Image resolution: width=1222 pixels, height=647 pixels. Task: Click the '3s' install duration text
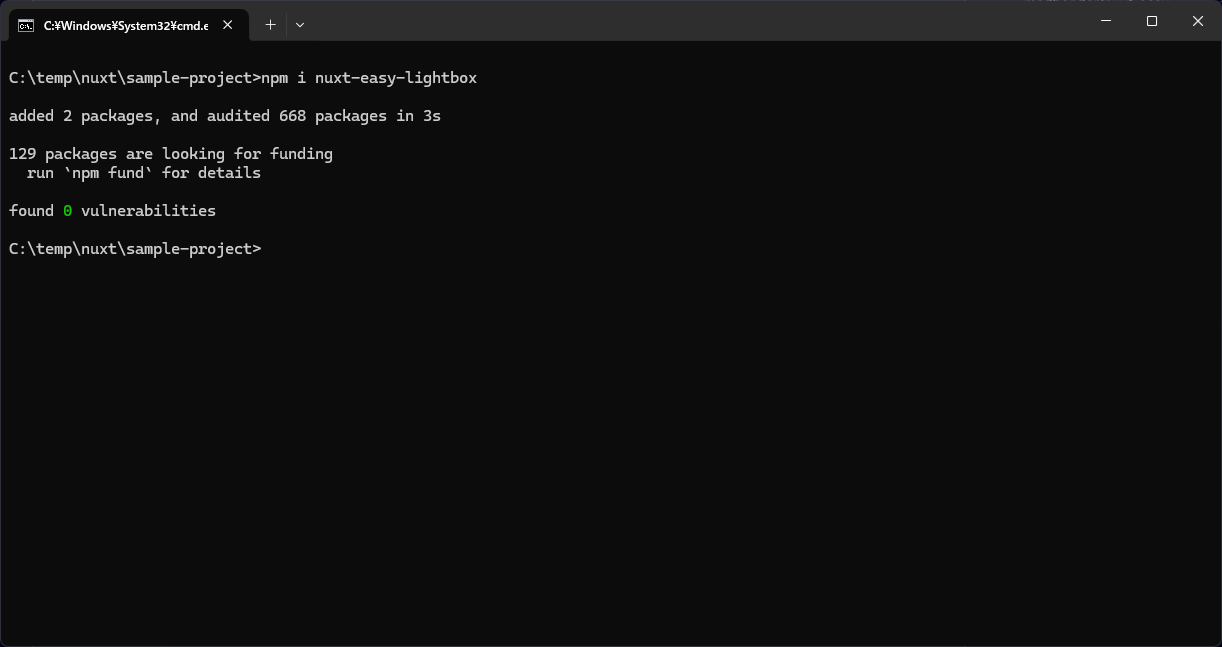pyautogui.click(x=432, y=116)
